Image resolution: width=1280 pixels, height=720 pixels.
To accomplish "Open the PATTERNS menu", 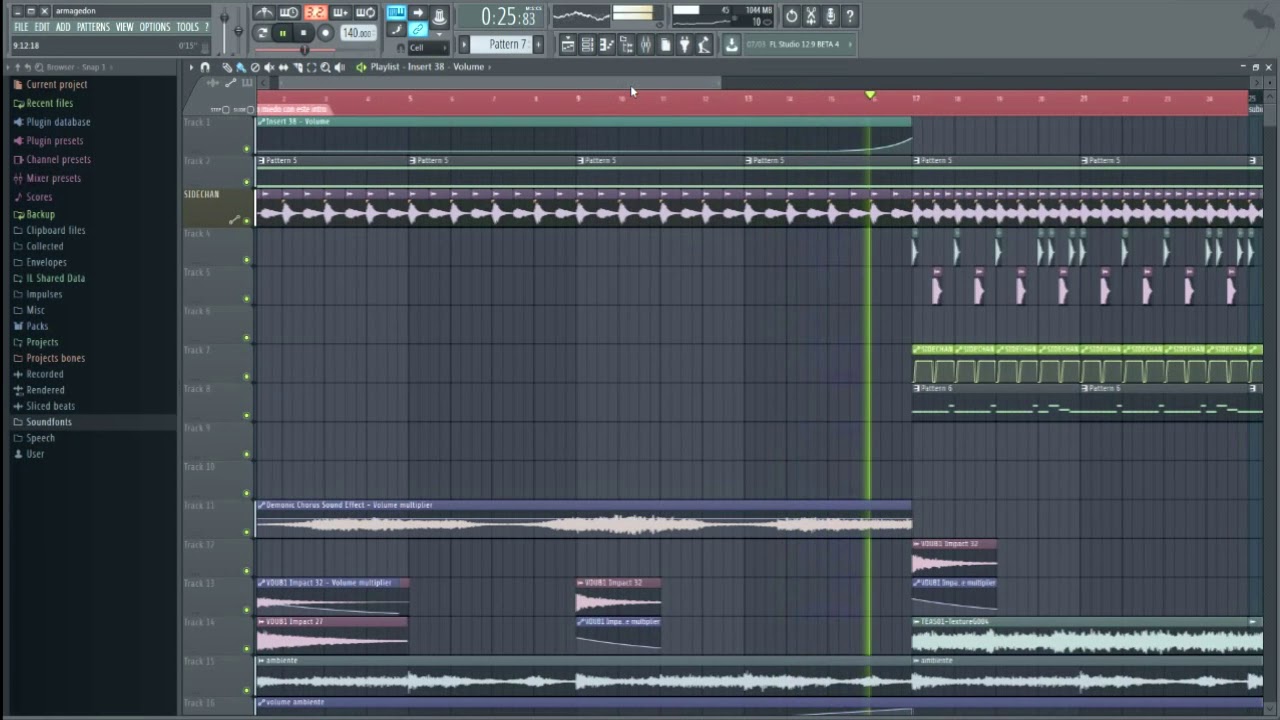I will click(x=93, y=27).
